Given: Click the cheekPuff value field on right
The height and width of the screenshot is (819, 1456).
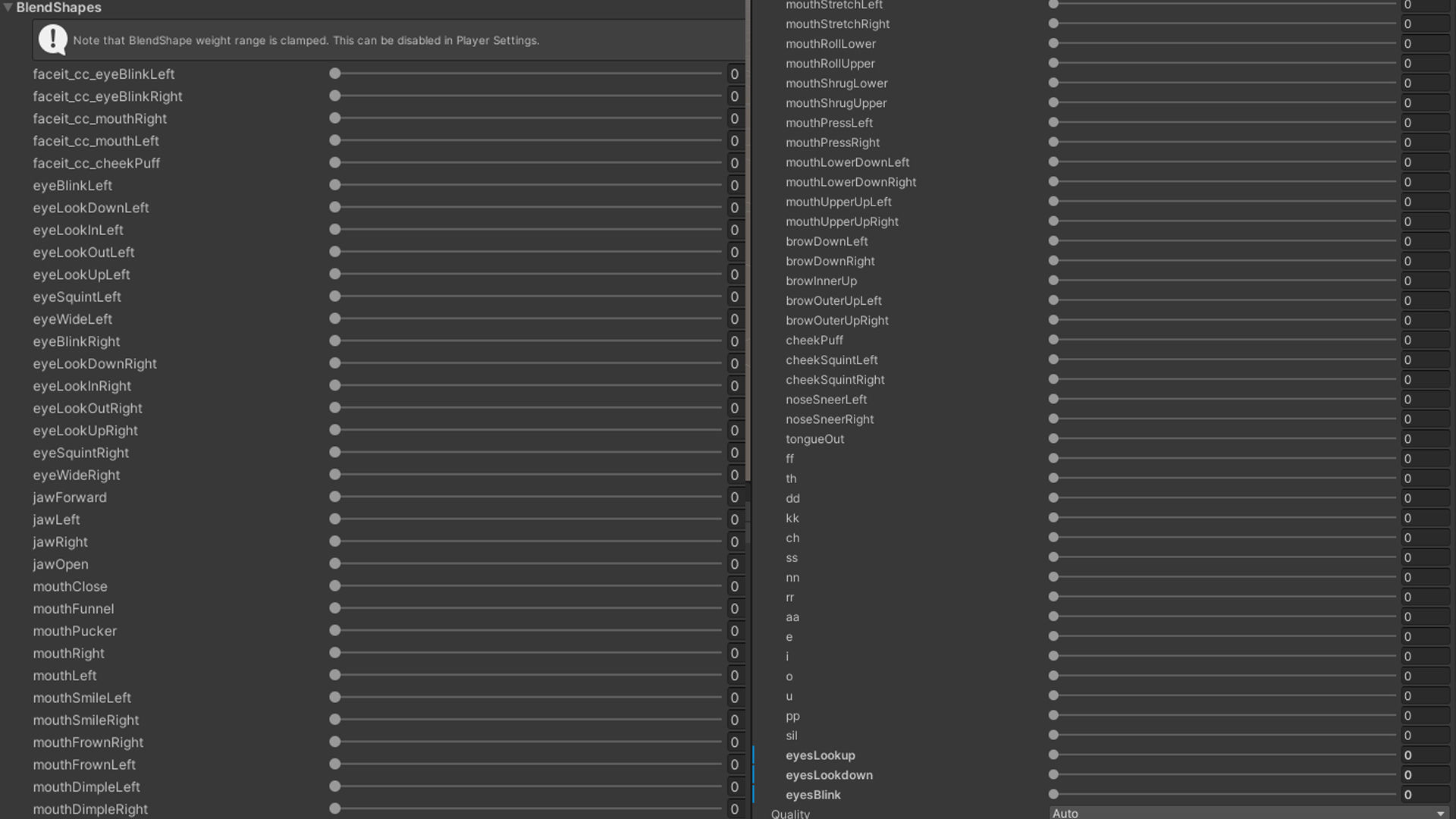Looking at the screenshot, I should [1424, 340].
